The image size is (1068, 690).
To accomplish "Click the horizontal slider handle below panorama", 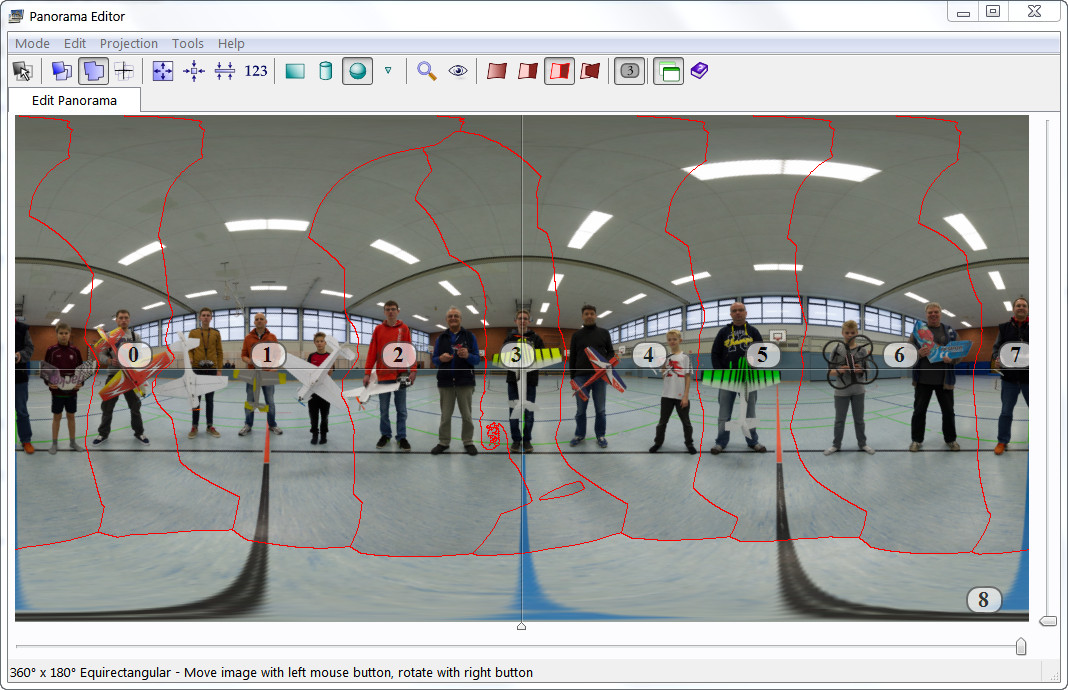I will click(1020, 647).
